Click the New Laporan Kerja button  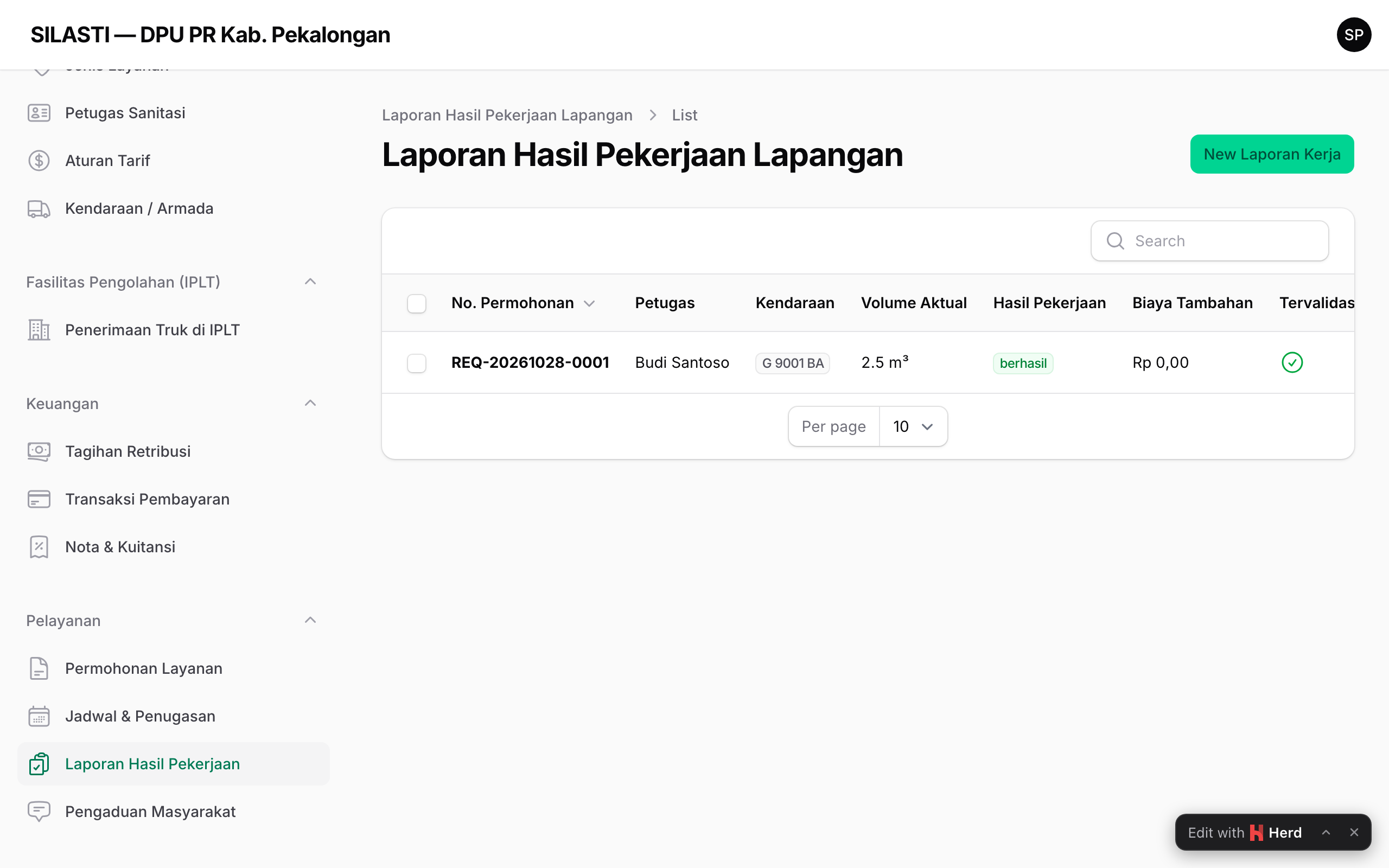point(1272,154)
